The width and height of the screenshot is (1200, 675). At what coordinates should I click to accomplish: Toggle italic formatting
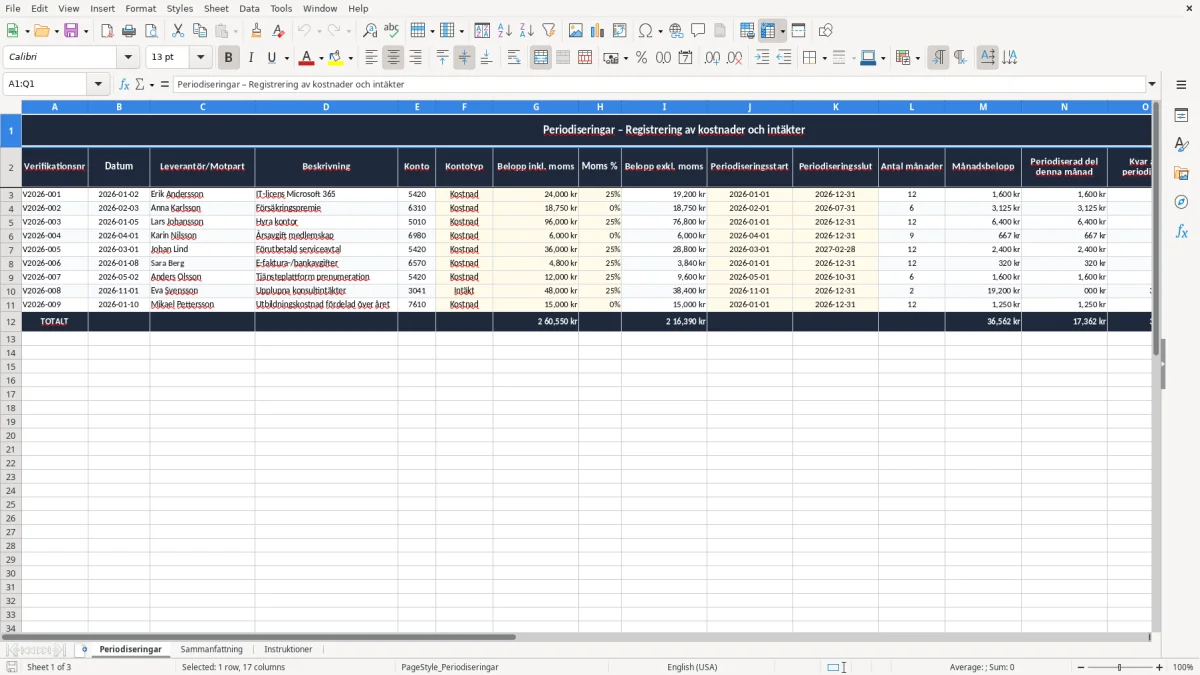coord(251,58)
